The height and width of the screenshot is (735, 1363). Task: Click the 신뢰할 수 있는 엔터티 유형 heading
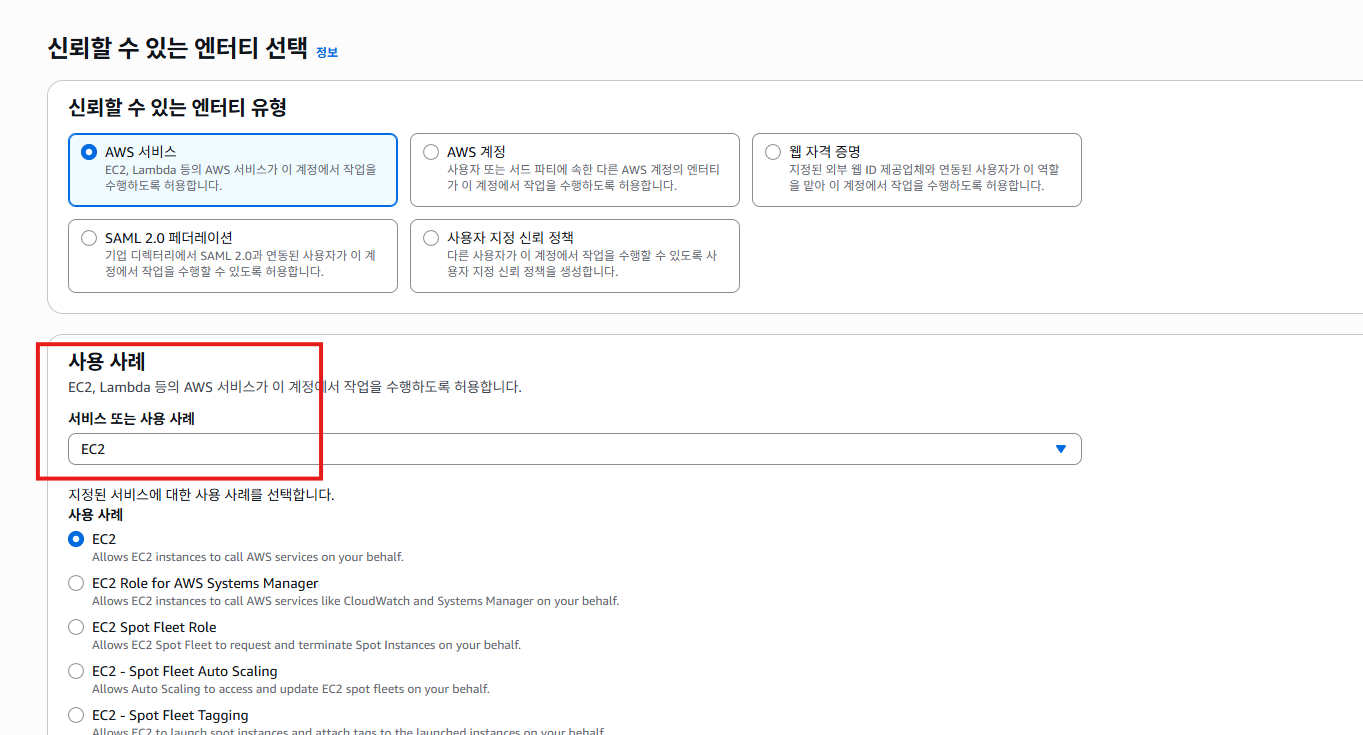tap(177, 107)
